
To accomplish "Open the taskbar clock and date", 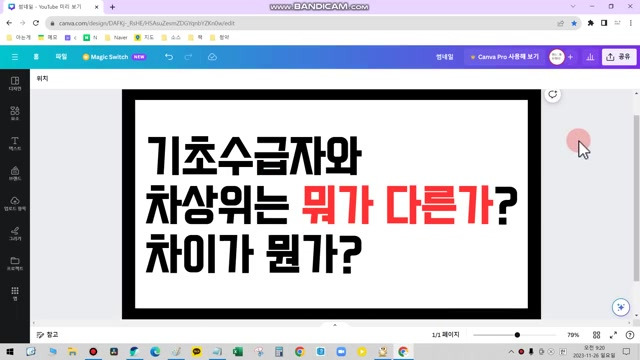I will 594,351.
